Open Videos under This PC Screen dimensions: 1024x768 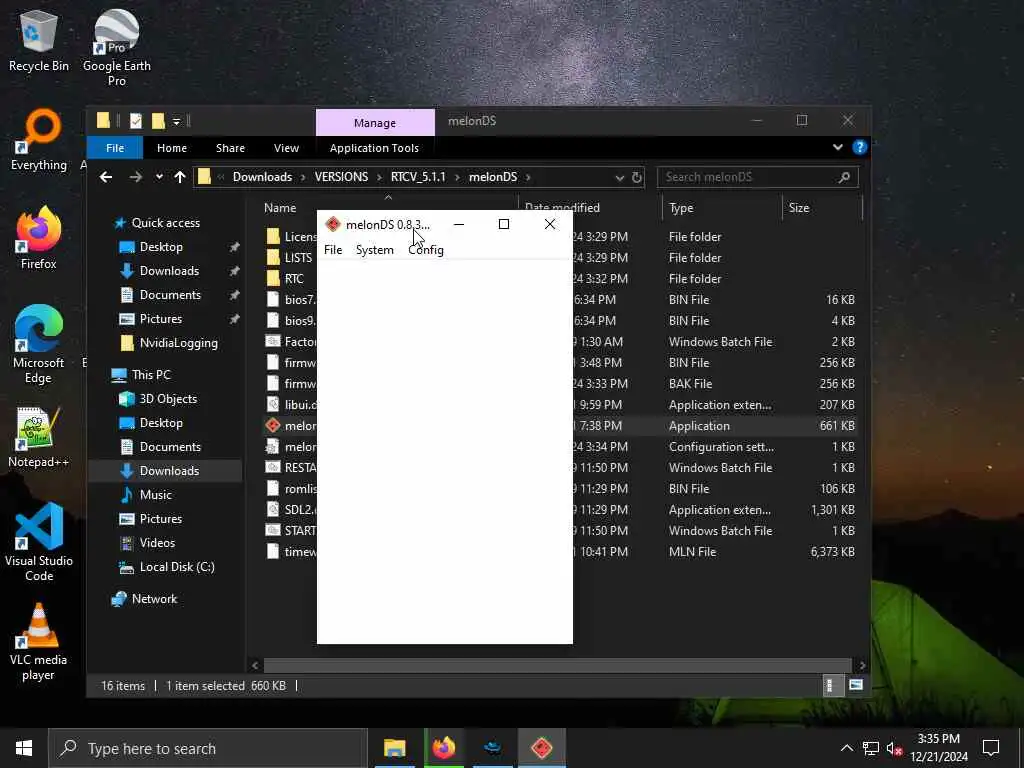point(157,543)
